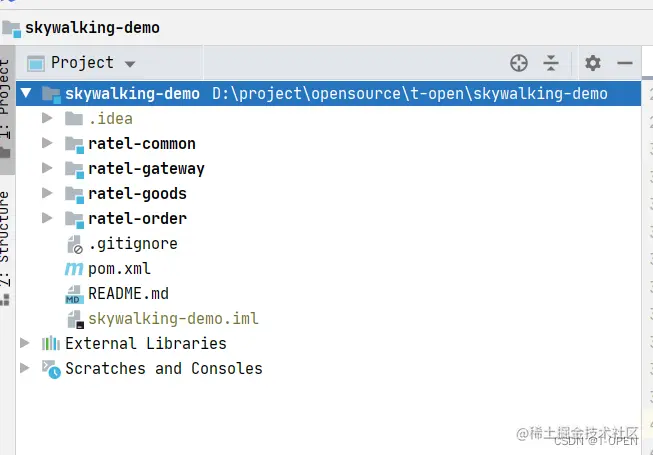Select the External Libraries node
This screenshot has width=653, height=455.
pos(146,343)
